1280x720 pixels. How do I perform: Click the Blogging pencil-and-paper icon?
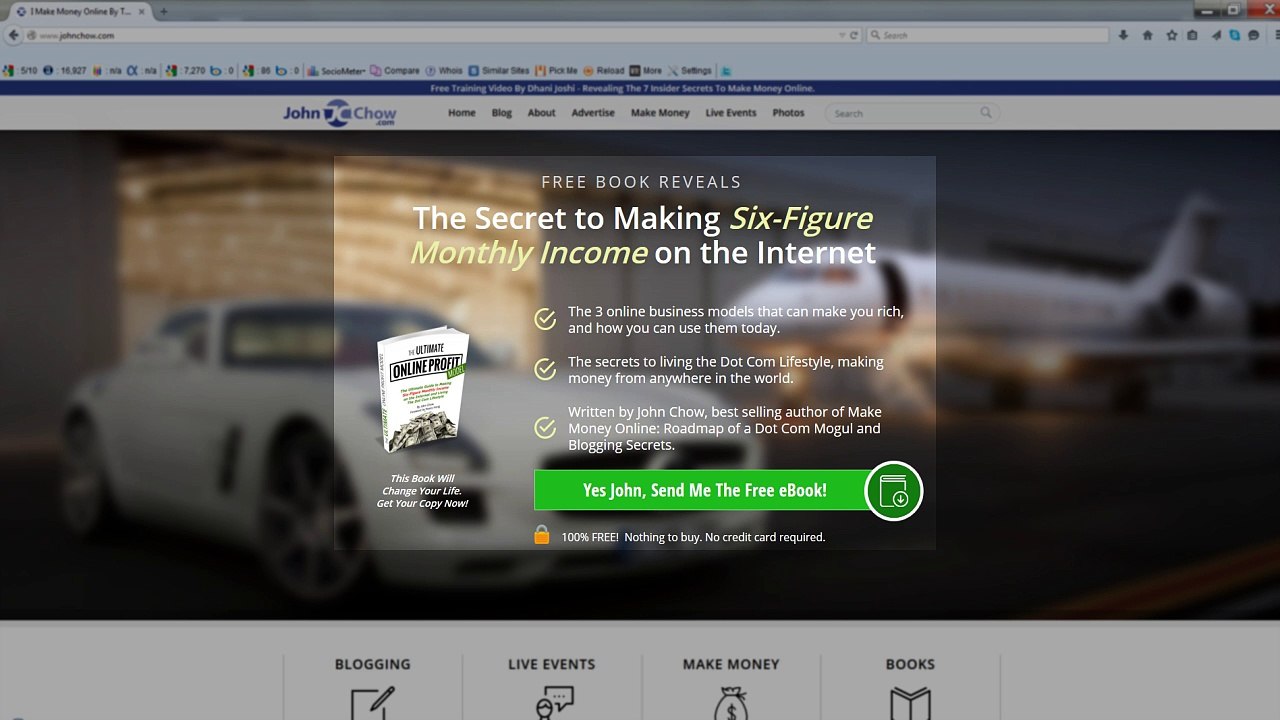tap(372, 702)
